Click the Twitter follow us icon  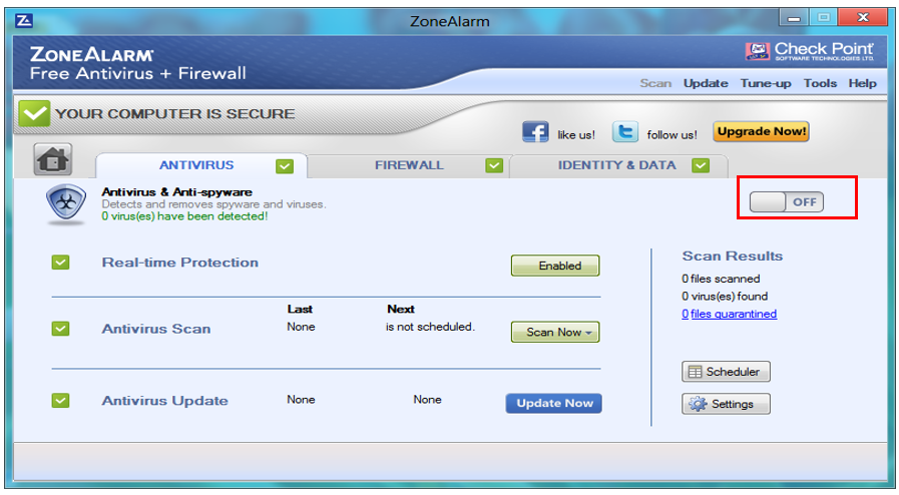[x=624, y=132]
